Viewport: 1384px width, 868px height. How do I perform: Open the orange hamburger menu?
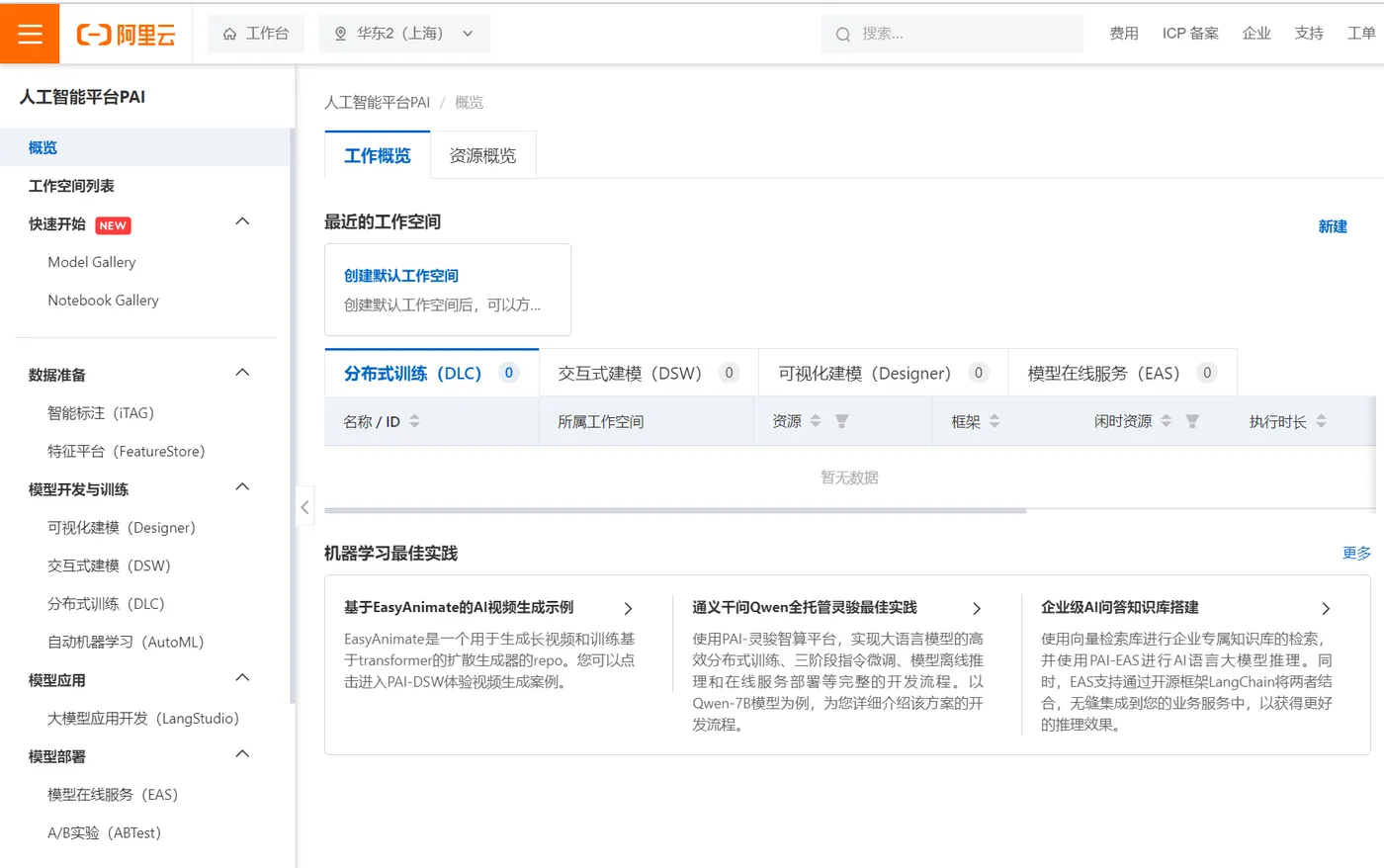pyautogui.click(x=30, y=34)
